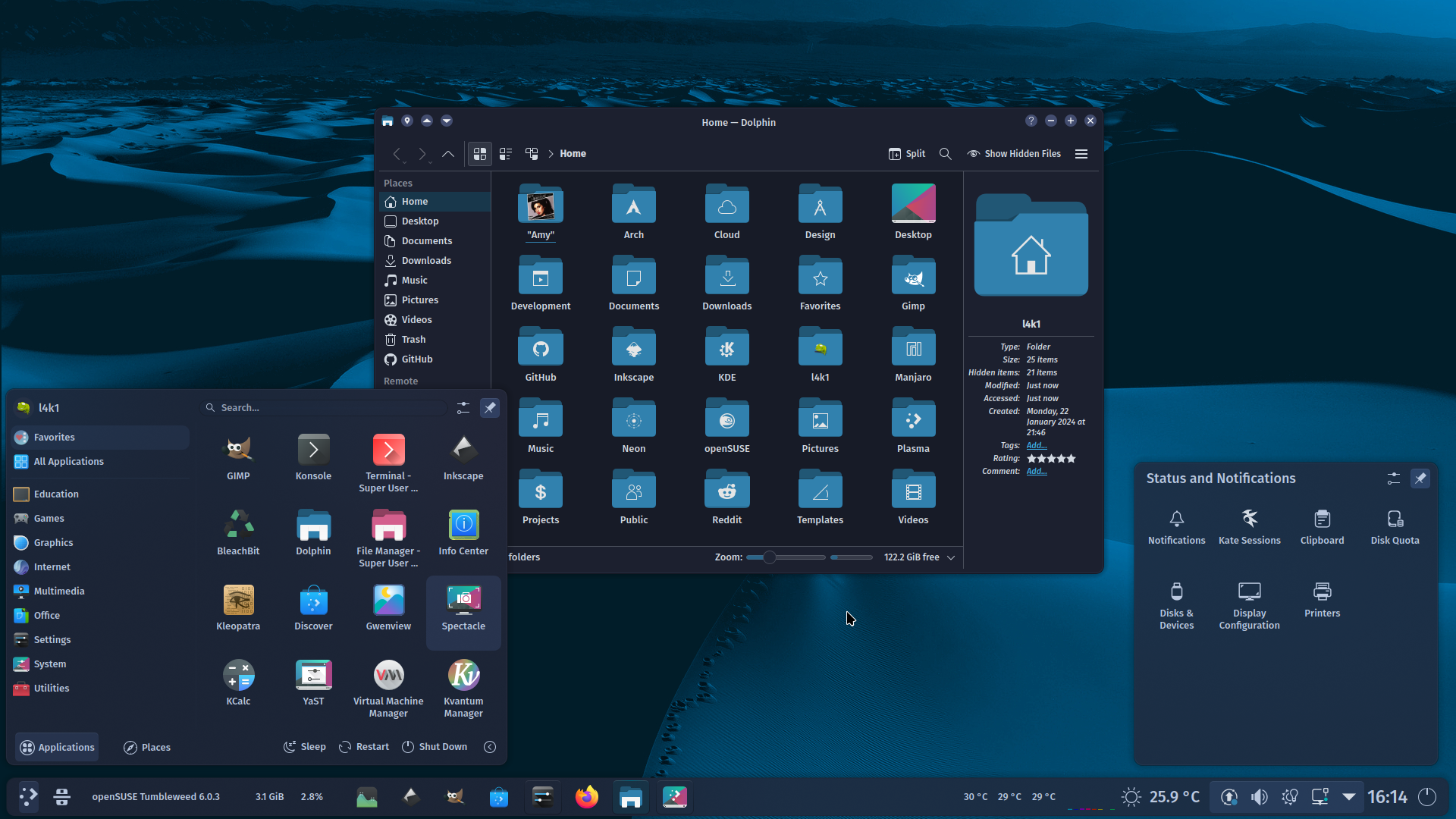
Task: Open the Reddit folder in Dolphin
Action: click(726, 497)
